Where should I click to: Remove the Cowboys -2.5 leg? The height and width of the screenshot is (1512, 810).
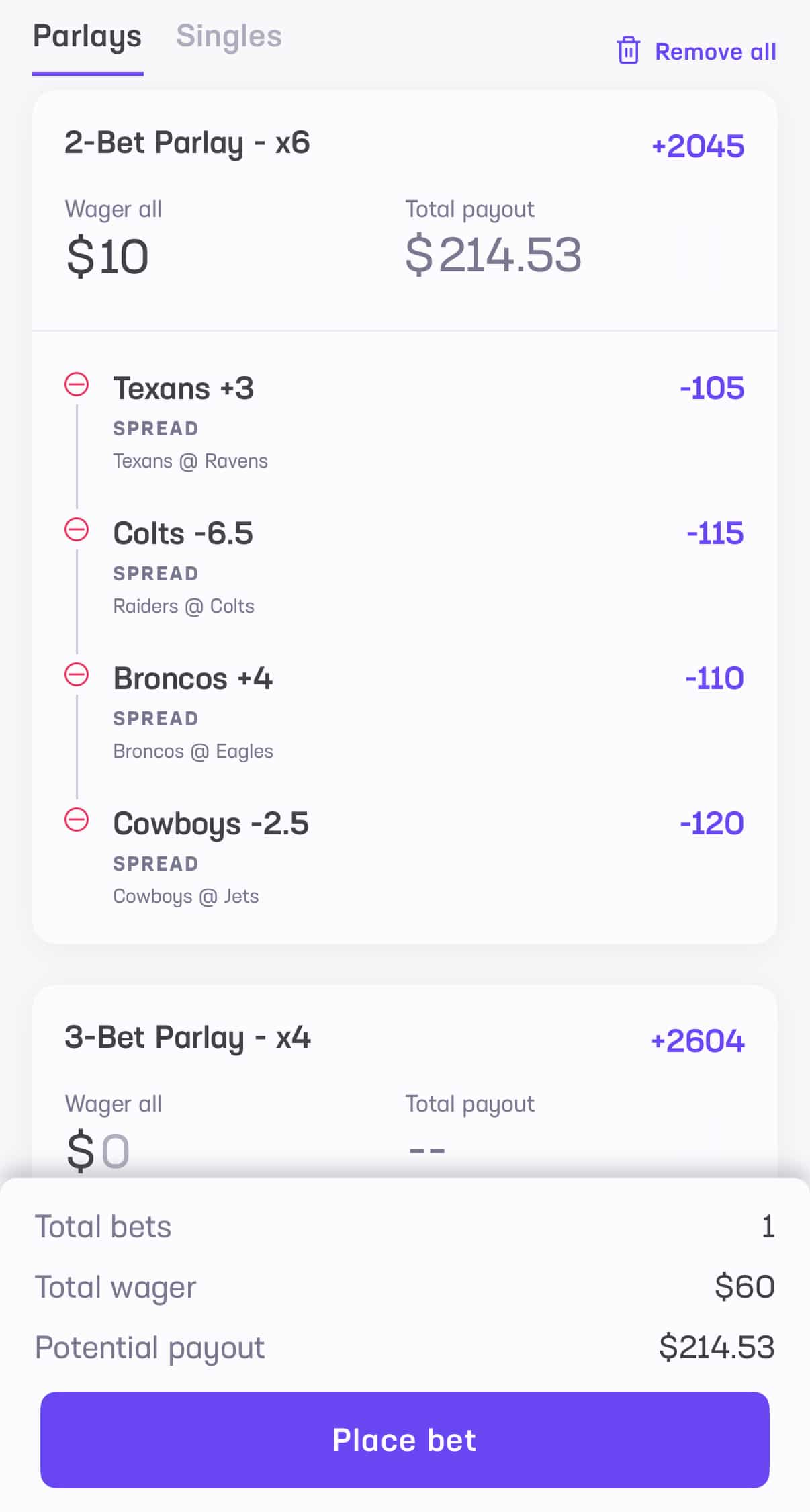[77, 820]
